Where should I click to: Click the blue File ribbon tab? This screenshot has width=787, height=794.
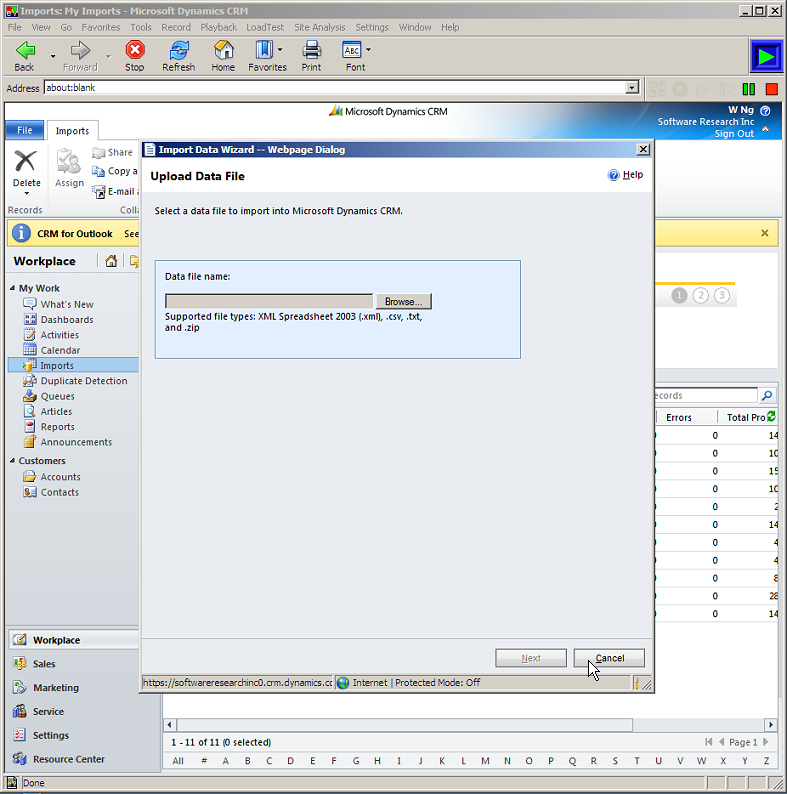click(x=24, y=130)
